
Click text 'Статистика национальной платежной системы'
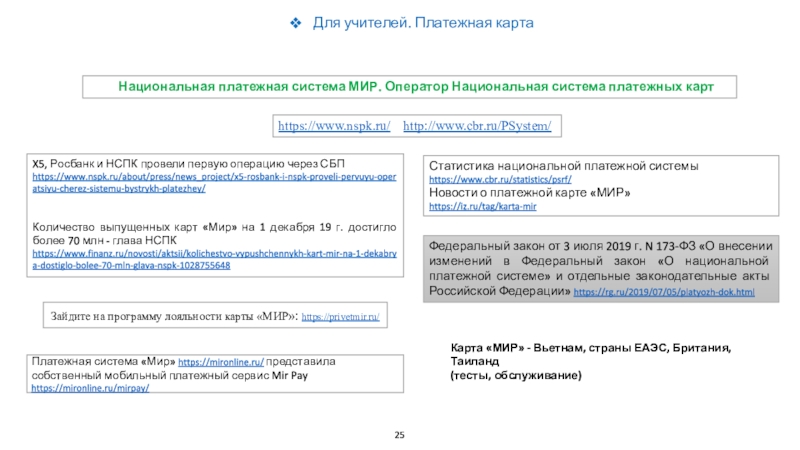564,166
